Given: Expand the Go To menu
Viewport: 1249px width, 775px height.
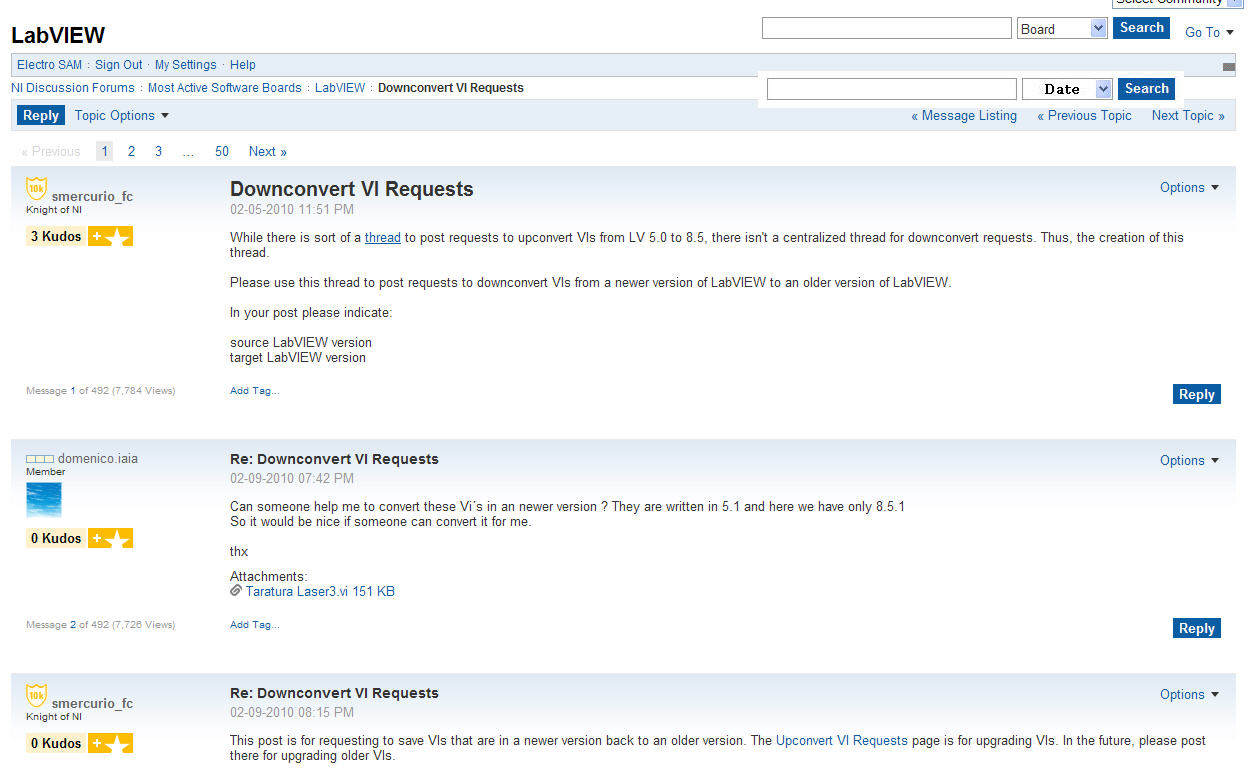Looking at the screenshot, I should pyautogui.click(x=1209, y=32).
